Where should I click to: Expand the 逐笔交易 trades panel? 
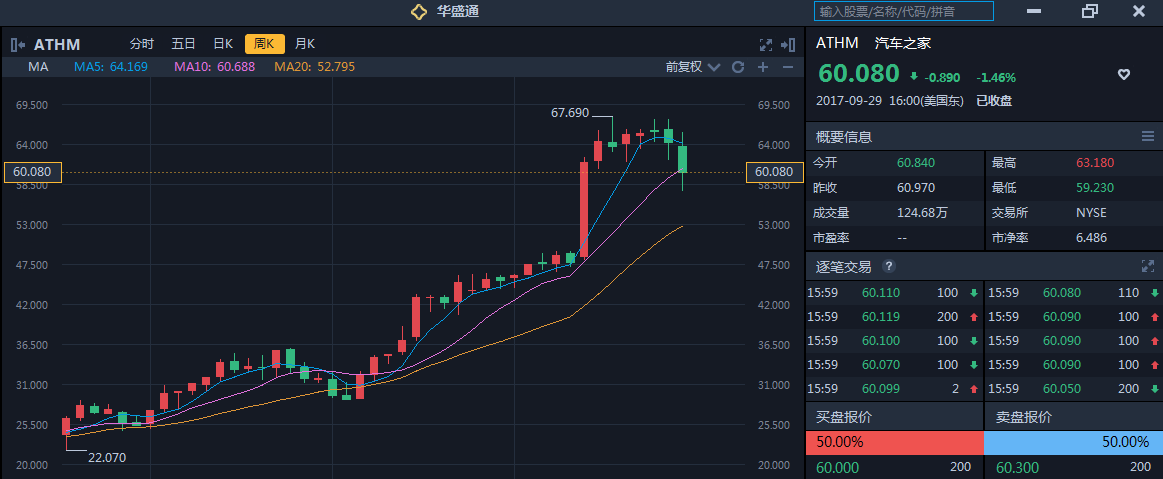(1147, 267)
